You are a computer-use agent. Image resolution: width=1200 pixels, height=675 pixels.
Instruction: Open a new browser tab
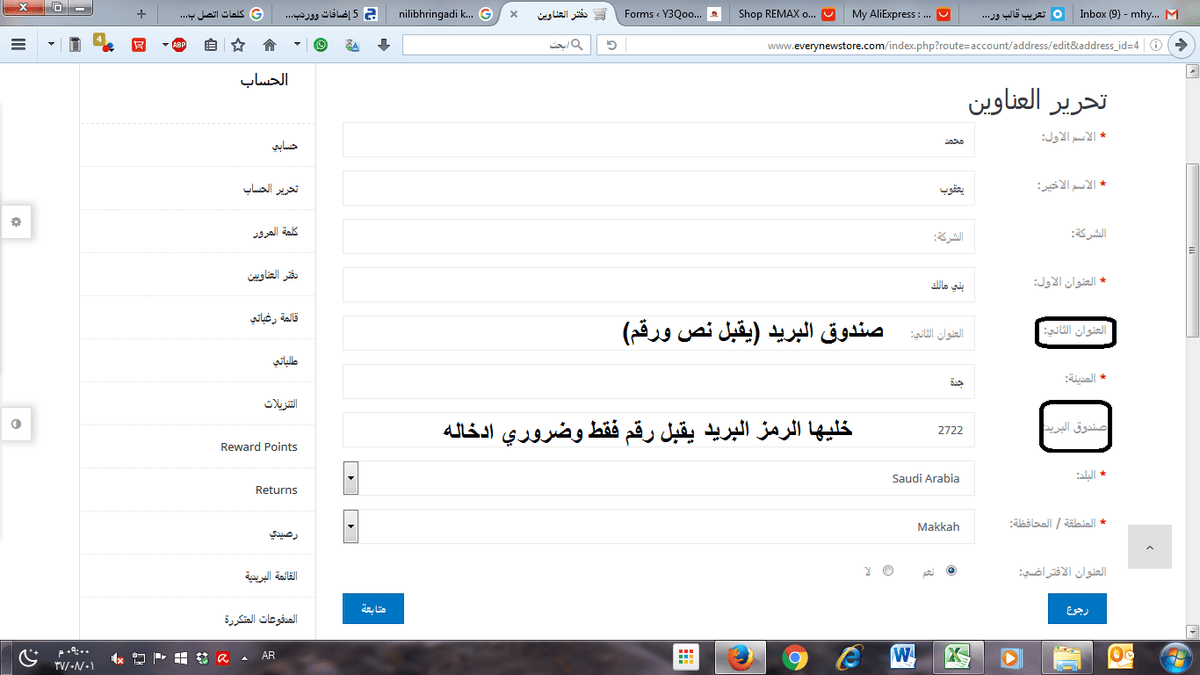[x=141, y=15]
